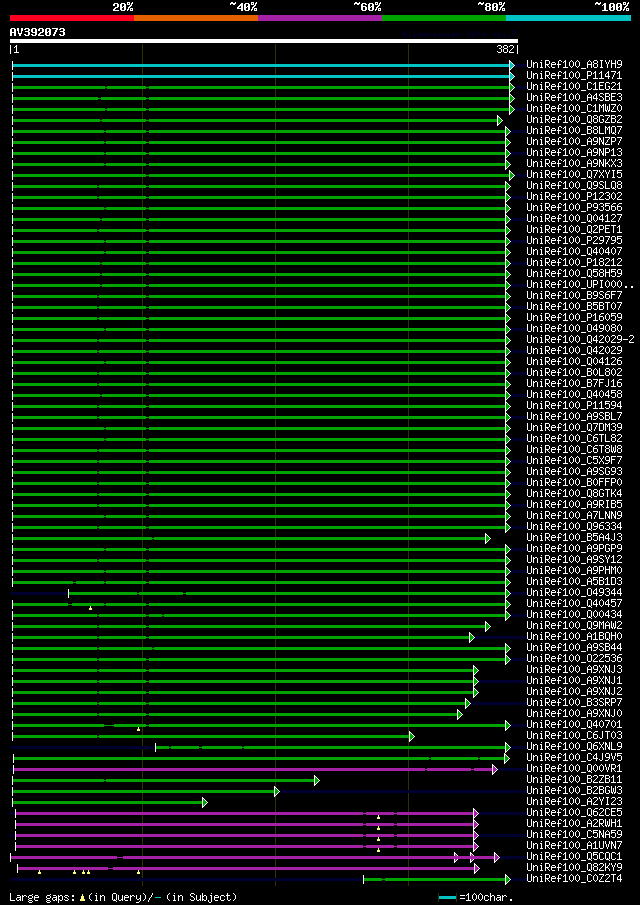Image resolution: width=640 pixels, height=905 pixels.
Task: Click the green arrowhead ending hit B3SRP7
Action: (x=468, y=704)
